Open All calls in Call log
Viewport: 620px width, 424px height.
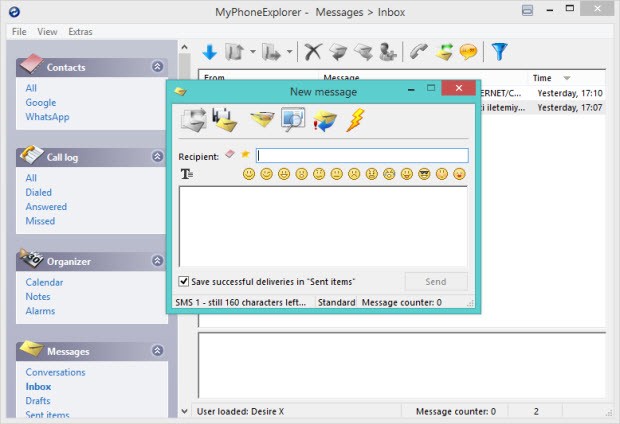(31, 178)
